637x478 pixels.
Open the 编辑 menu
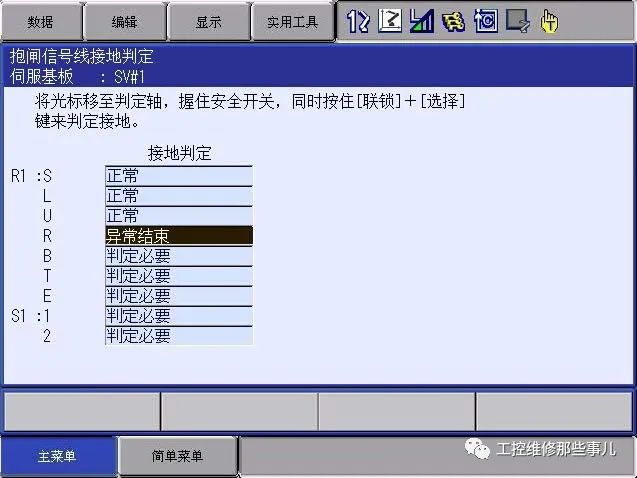[125, 22]
